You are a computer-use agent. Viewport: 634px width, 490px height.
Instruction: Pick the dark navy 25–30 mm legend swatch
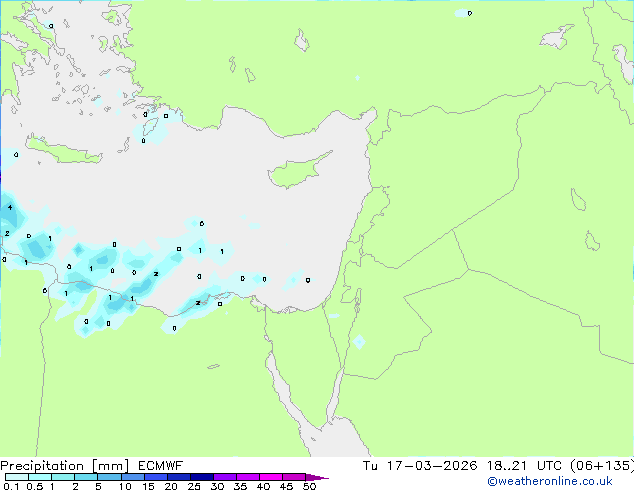[202, 477]
